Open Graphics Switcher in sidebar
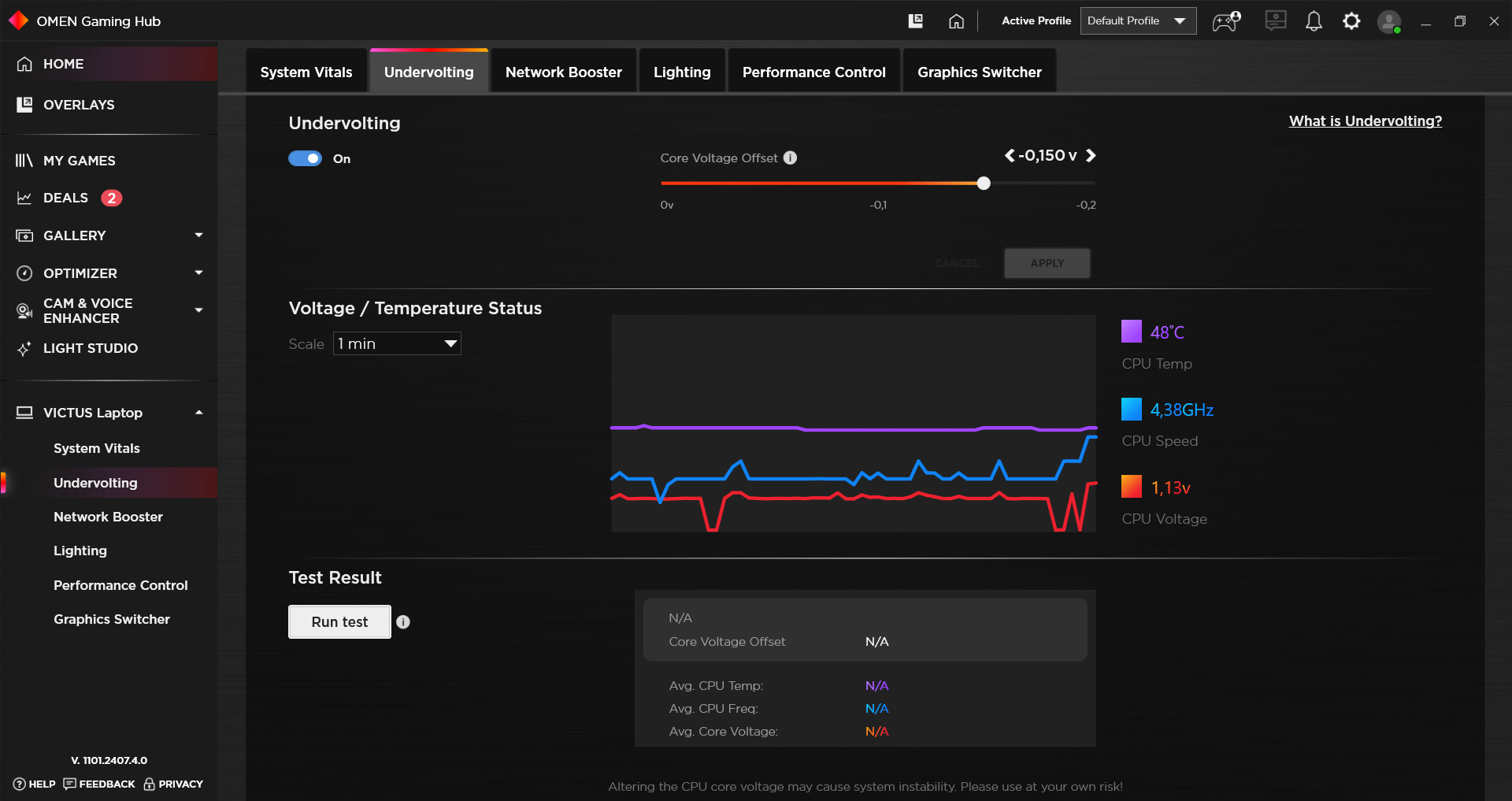This screenshot has height=801, width=1512. coord(112,619)
